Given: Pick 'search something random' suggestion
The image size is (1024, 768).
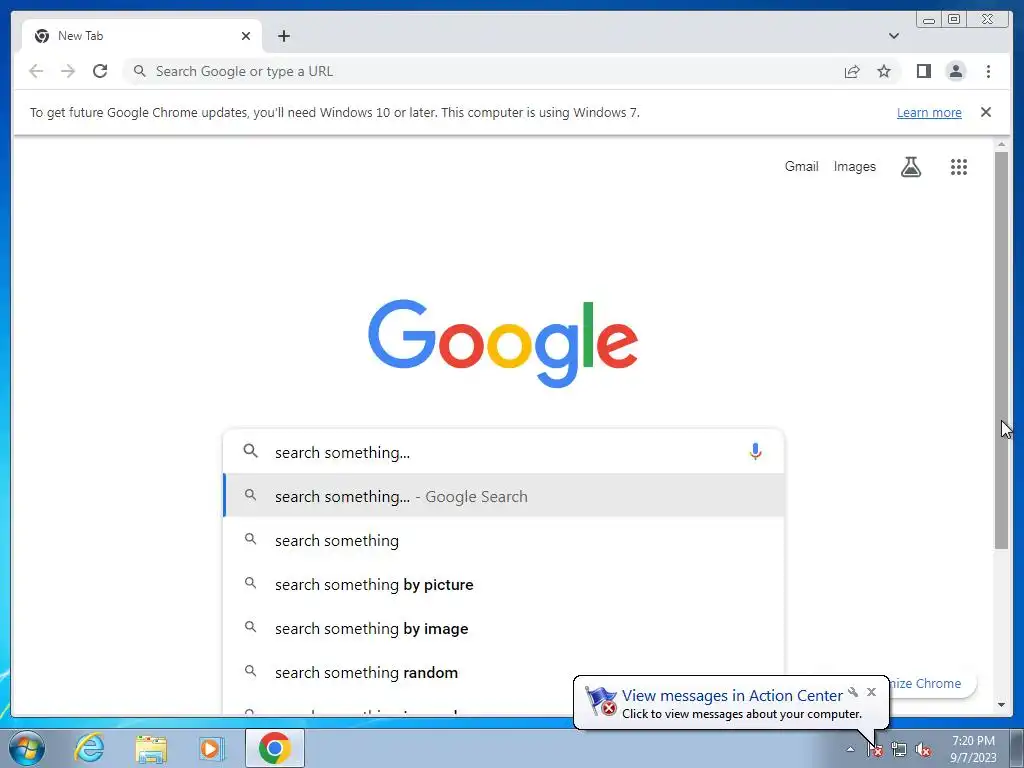Looking at the screenshot, I should pos(504,672).
